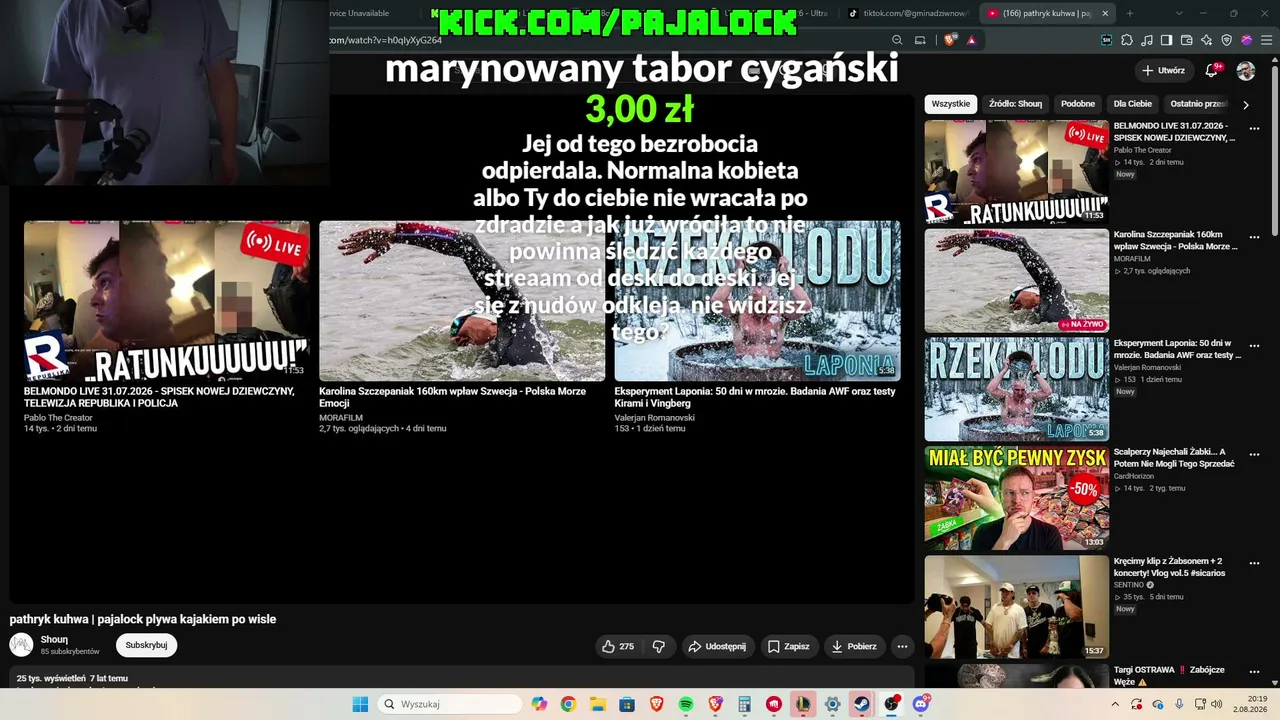The width and height of the screenshot is (1280, 720).
Task: Open the Brave VPN shield icon
Action: point(1227,40)
